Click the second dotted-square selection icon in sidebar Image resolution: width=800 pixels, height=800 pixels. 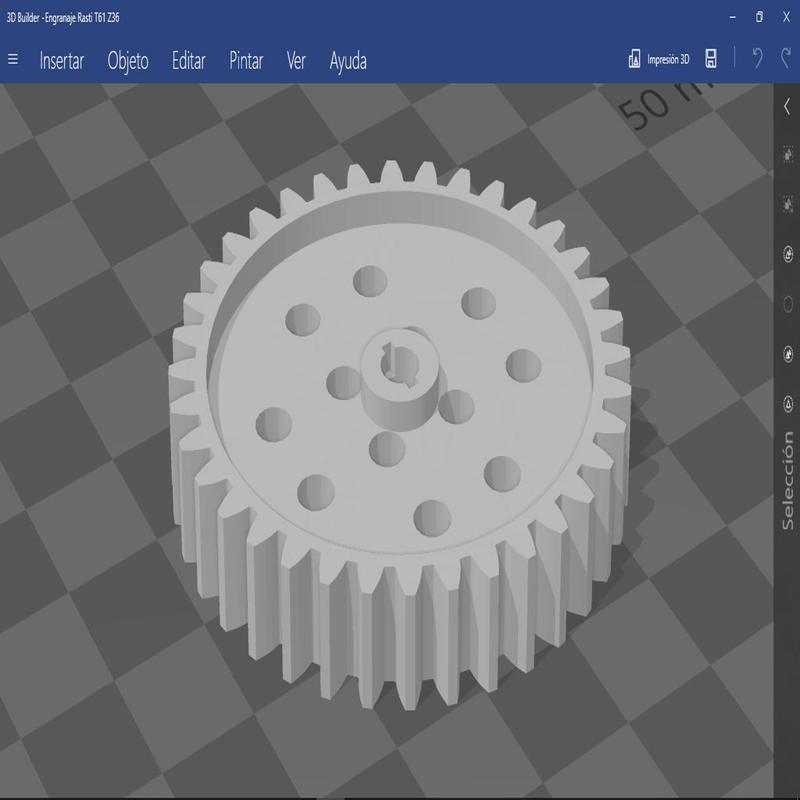787,204
